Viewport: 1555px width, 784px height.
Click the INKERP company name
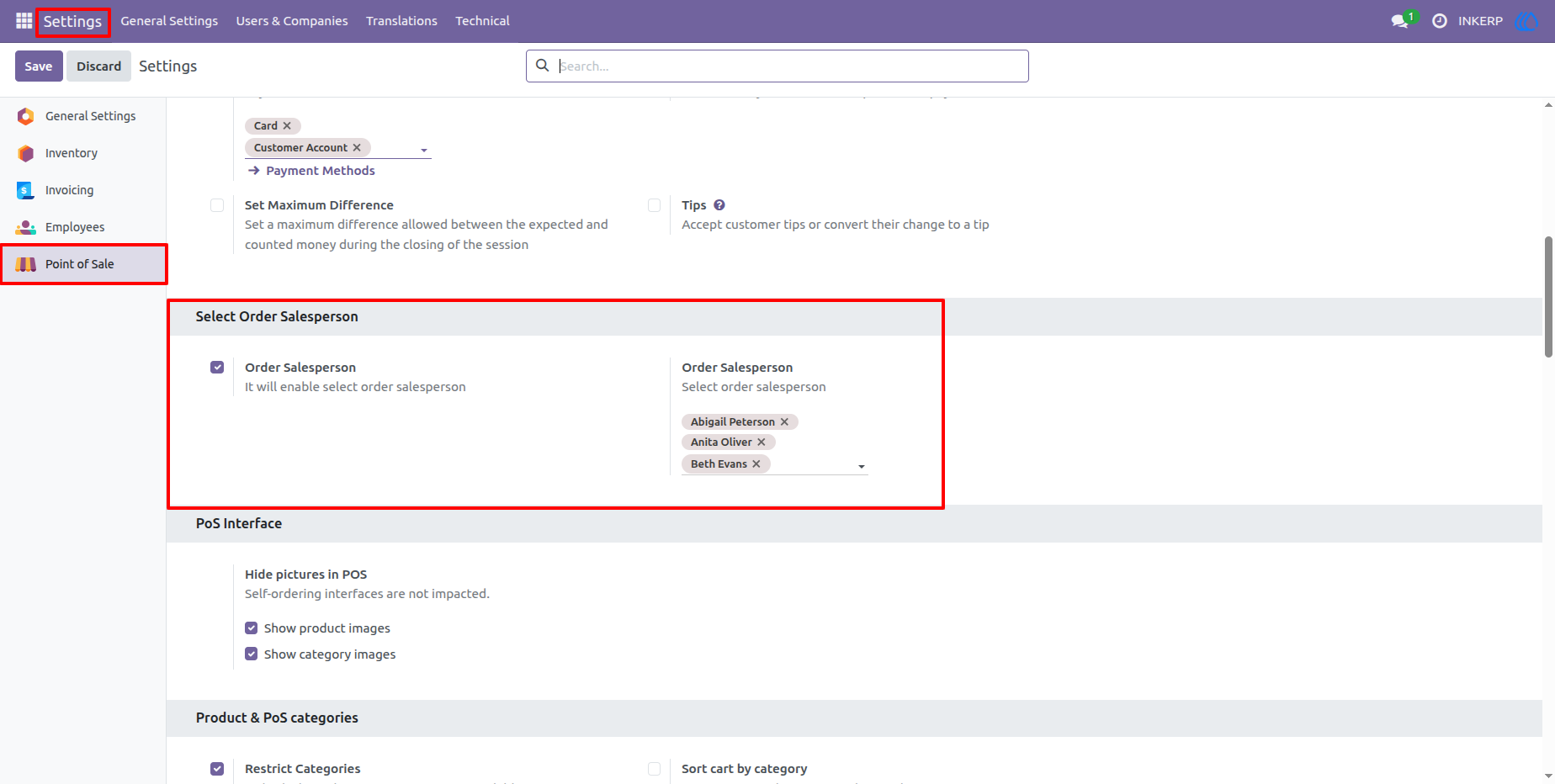[x=1480, y=21]
